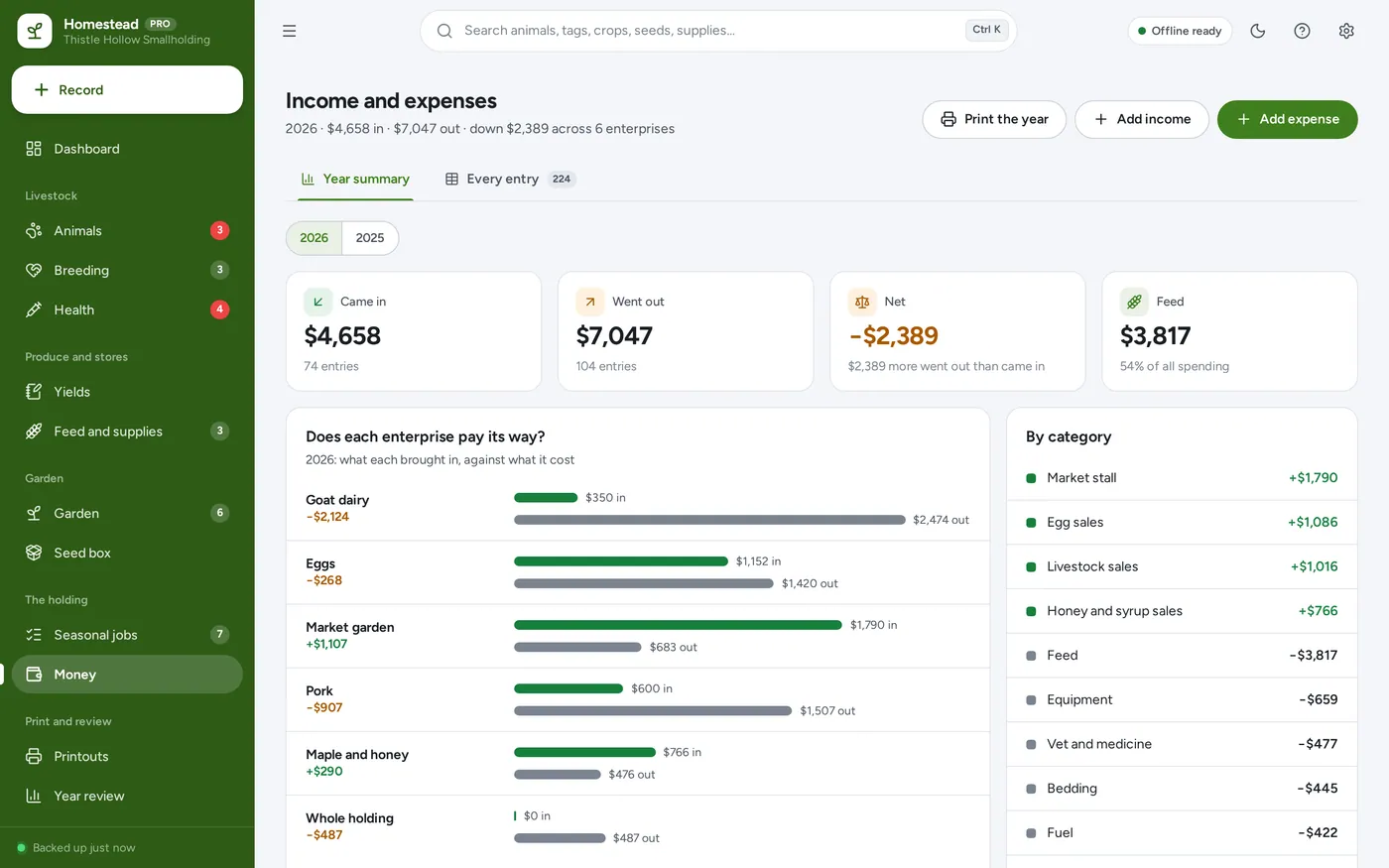Image resolution: width=1389 pixels, height=868 pixels.
Task: Click the Add expense button
Action: (x=1288, y=120)
